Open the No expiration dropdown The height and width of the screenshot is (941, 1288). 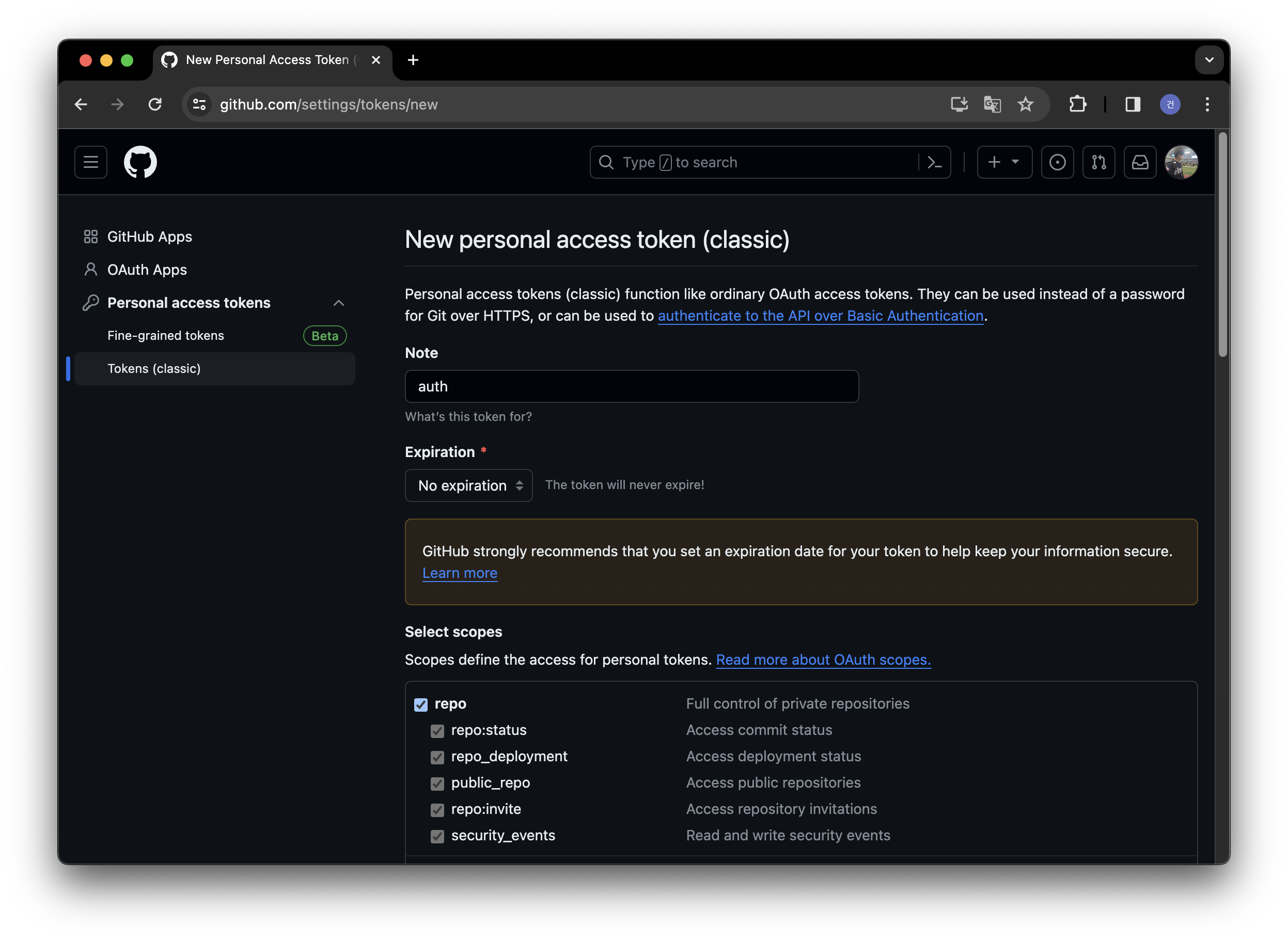(x=468, y=485)
